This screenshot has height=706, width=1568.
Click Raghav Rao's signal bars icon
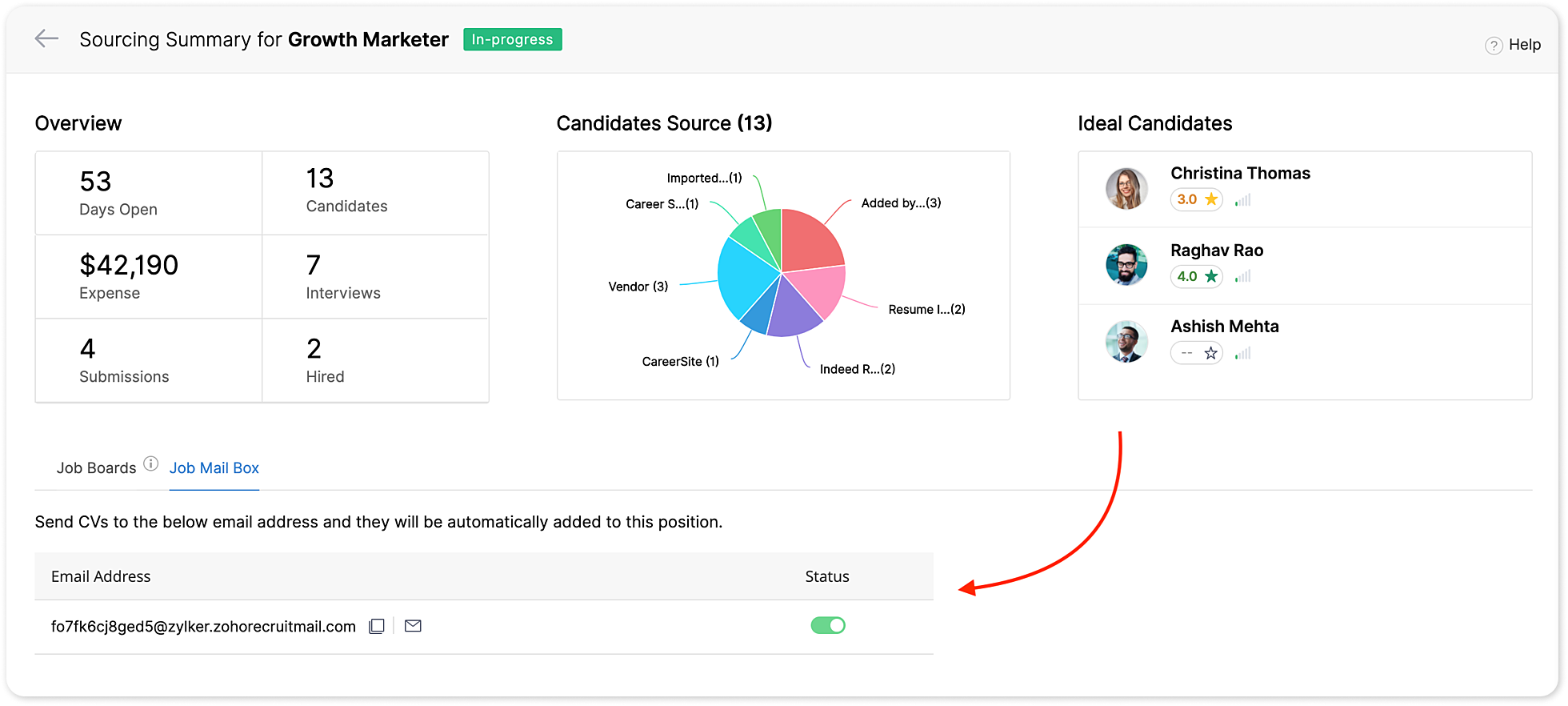(x=1242, y=276)
